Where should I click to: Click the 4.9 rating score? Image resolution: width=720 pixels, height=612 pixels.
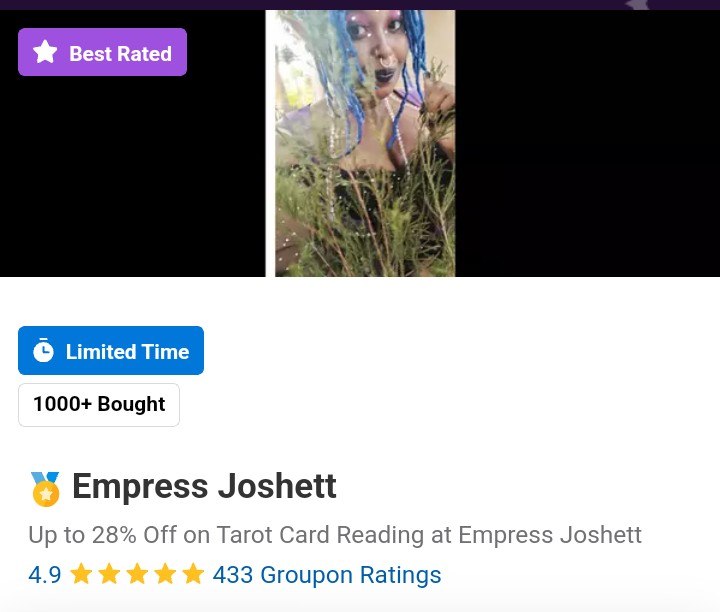(45, 575)
